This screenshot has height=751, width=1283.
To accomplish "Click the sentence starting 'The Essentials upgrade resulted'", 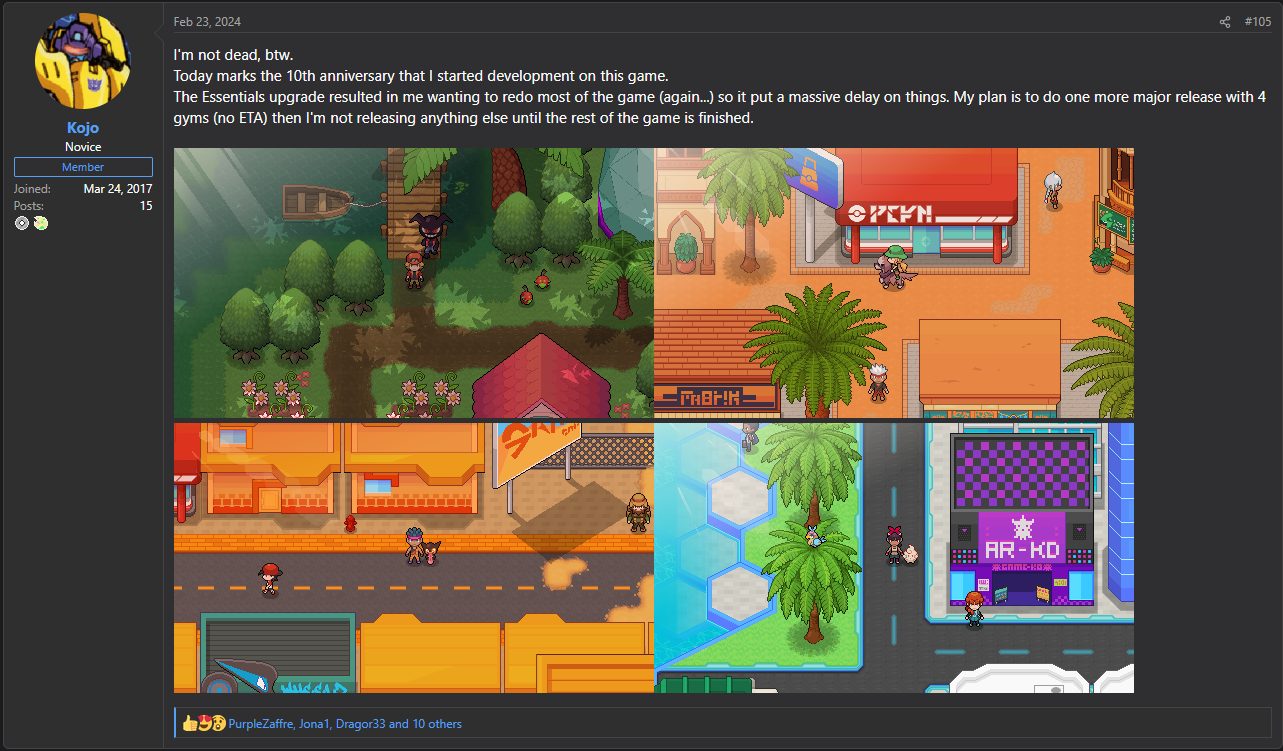I will (720, 107).
